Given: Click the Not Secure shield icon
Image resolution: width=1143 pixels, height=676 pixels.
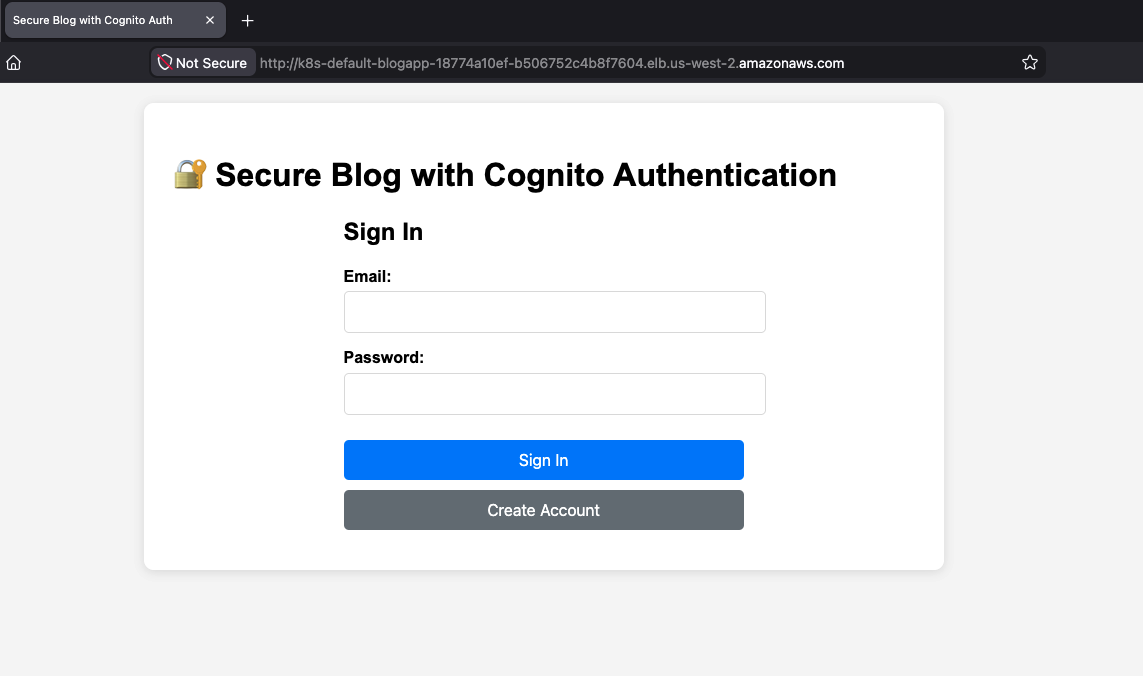Looking at the screenshot, I should click(x=165, y=63).
